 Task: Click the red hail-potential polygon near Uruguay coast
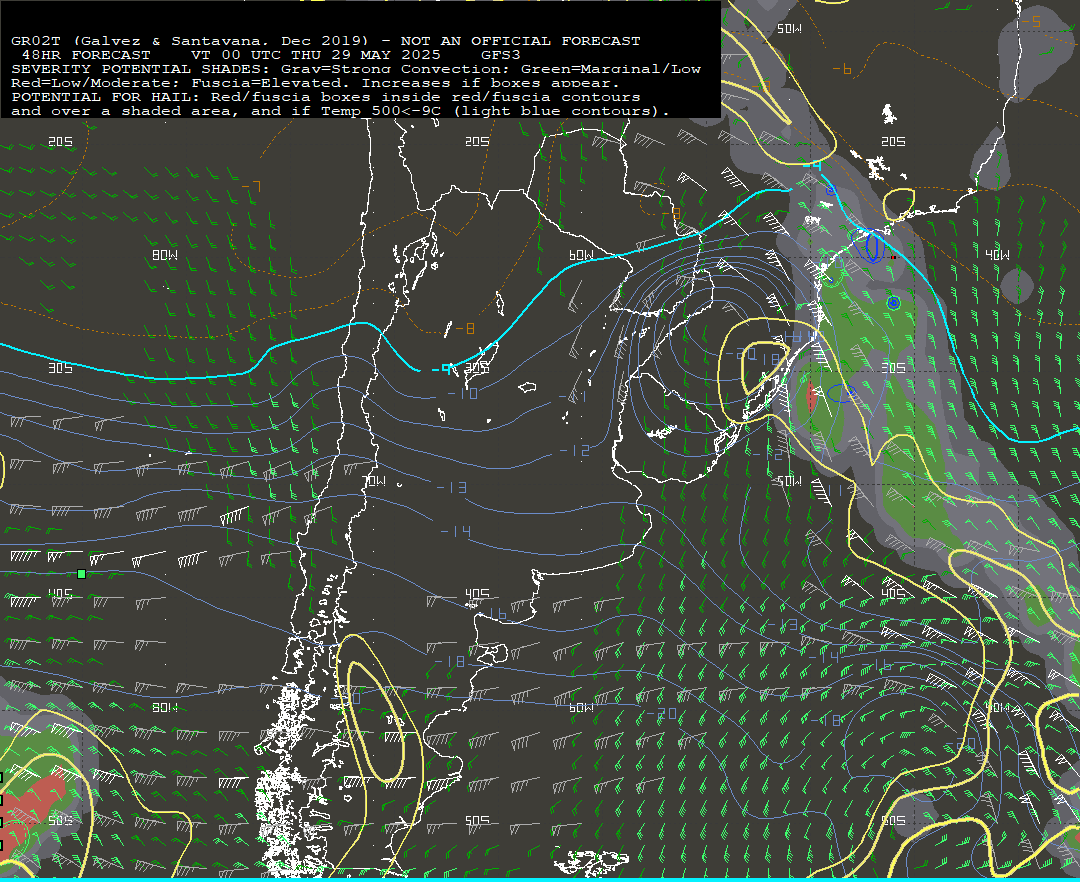811,397
